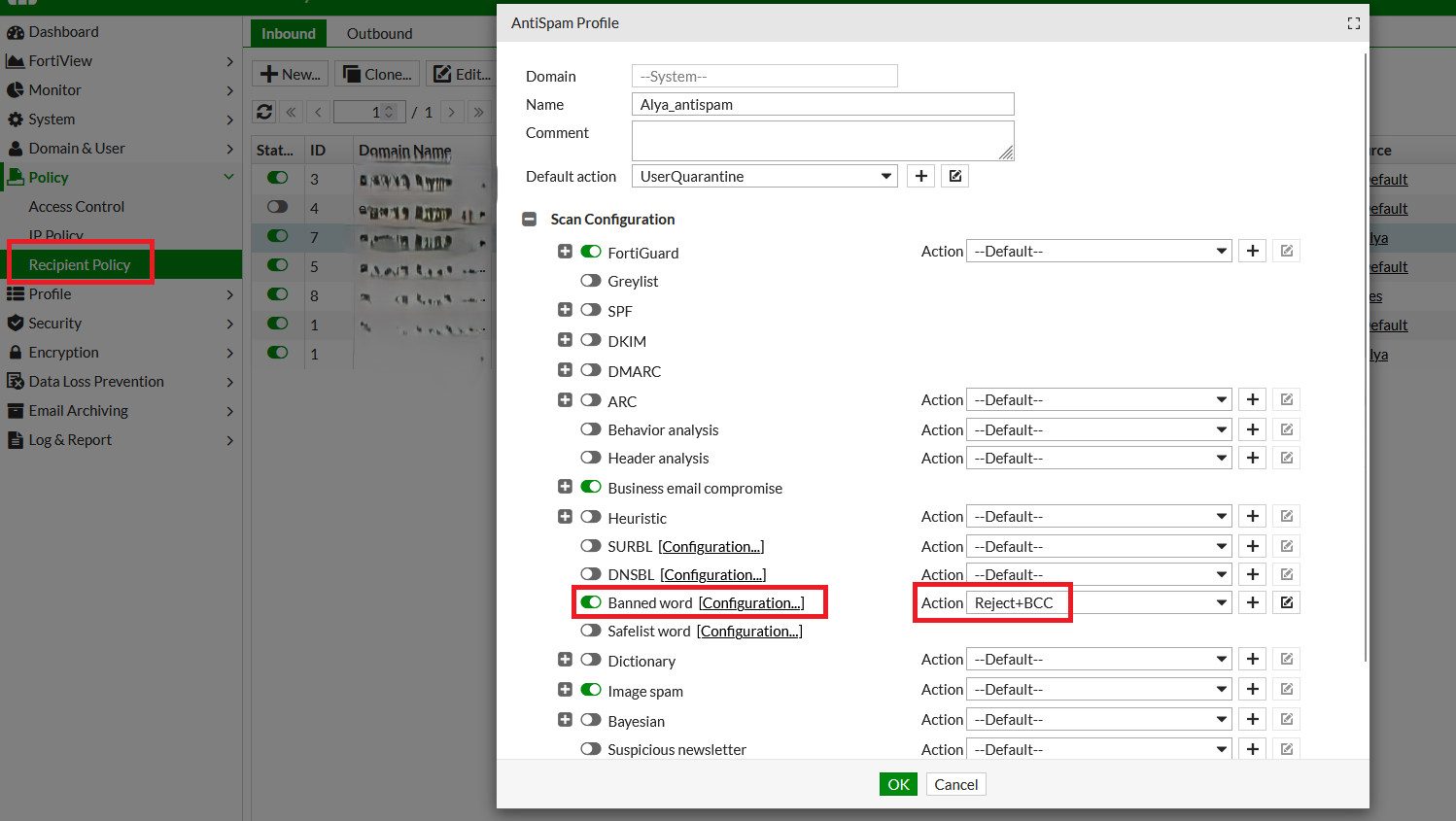Screen dimensions: 1456x821
Task: Click the Monitor pie chart icon
Action: click(x=15, y=90)
